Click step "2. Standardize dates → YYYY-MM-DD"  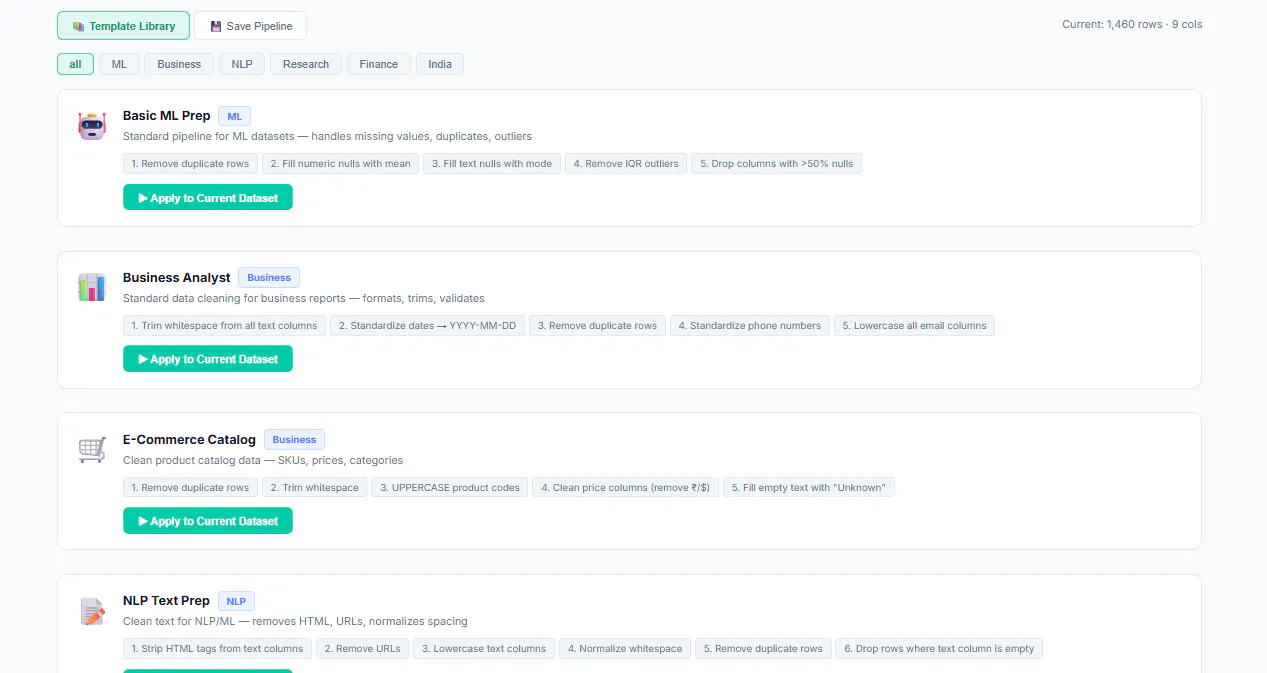[x=427, y=325]
